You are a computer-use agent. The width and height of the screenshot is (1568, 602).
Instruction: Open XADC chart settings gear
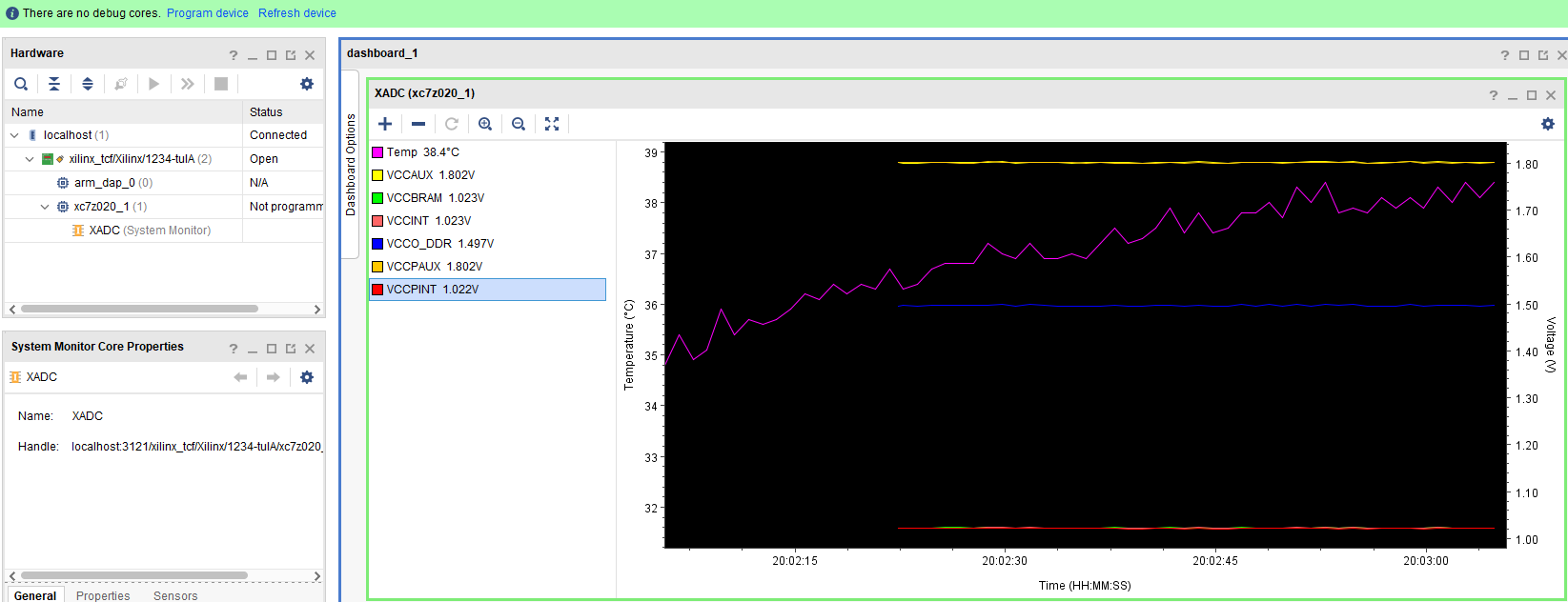pos(1548,124)
